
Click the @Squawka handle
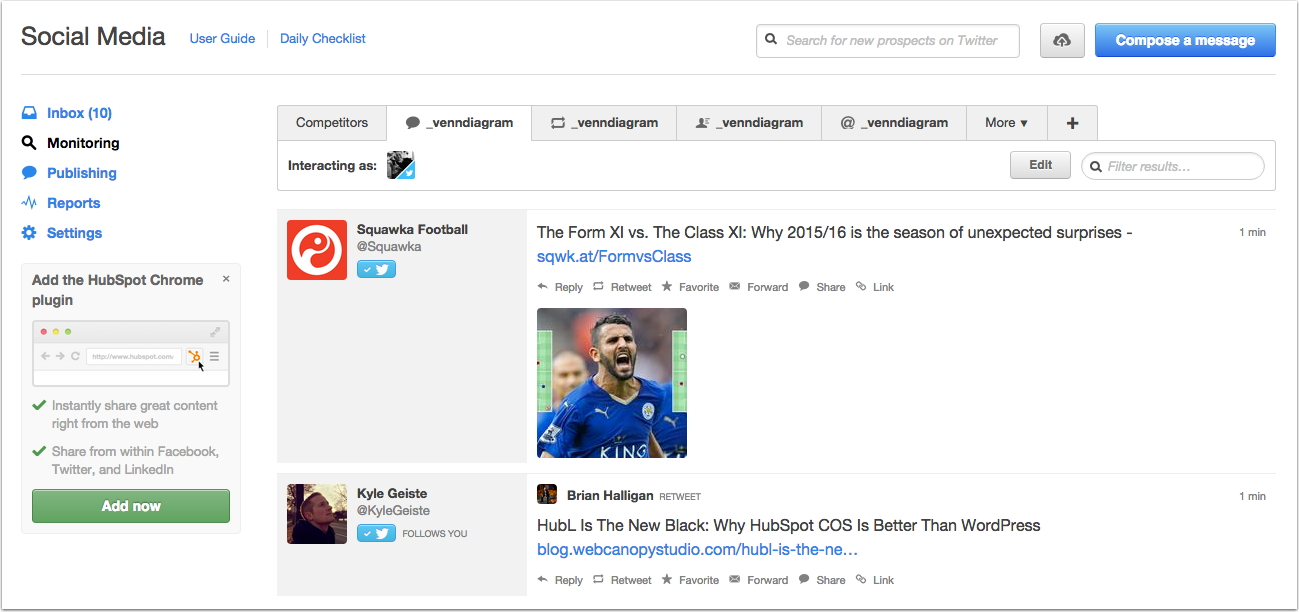(389, 246)
